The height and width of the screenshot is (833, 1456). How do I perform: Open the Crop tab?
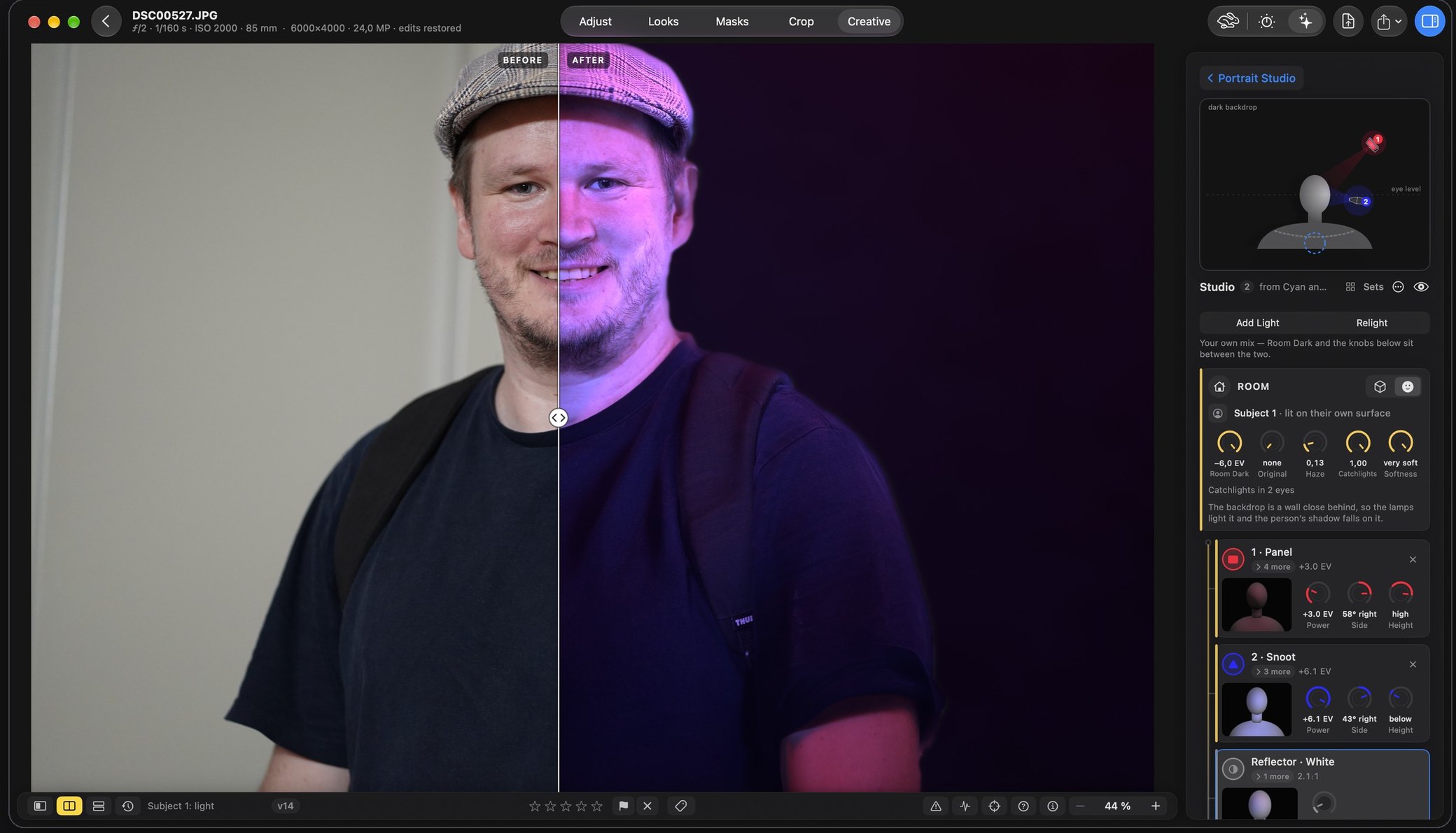(801, 21)
